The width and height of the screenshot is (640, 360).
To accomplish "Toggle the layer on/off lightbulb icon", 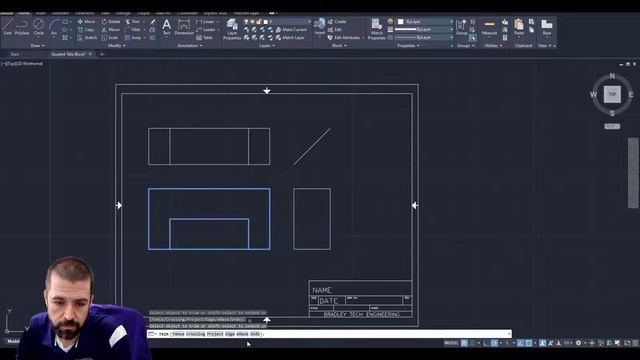I will point(246,21).
